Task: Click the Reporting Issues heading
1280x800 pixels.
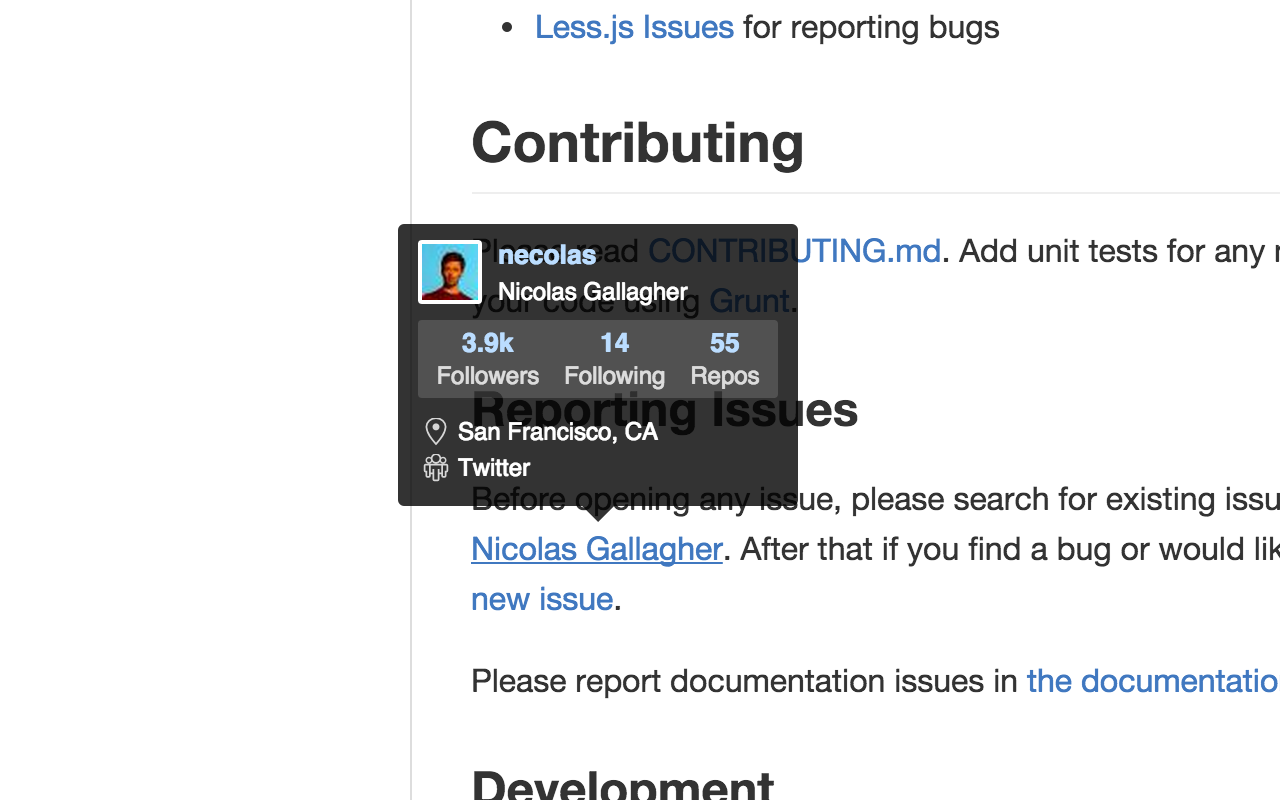Action: (x=665, y=410)
